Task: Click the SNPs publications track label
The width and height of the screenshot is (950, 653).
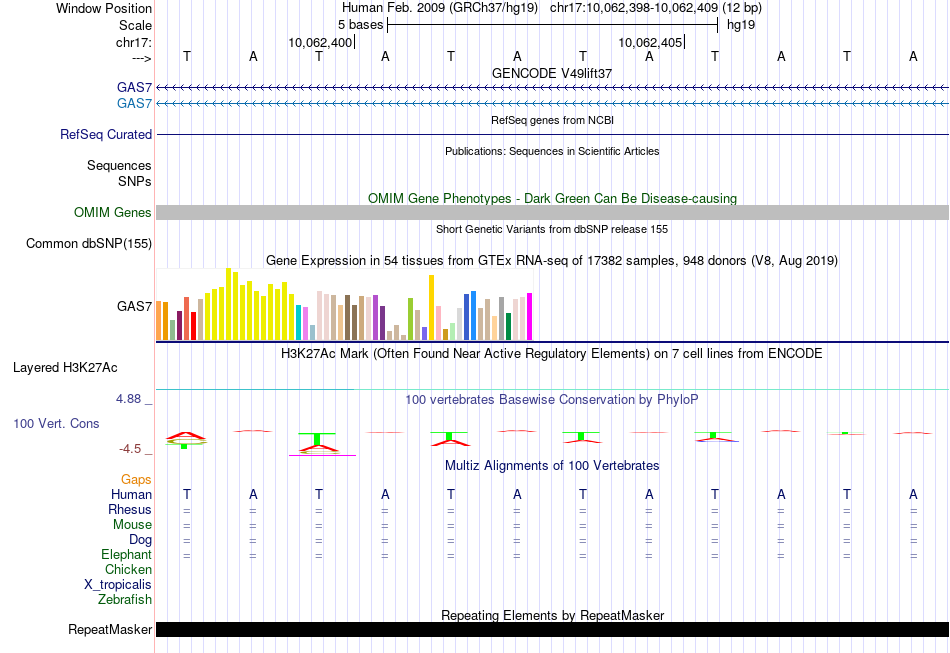Action: pos(135,181)
